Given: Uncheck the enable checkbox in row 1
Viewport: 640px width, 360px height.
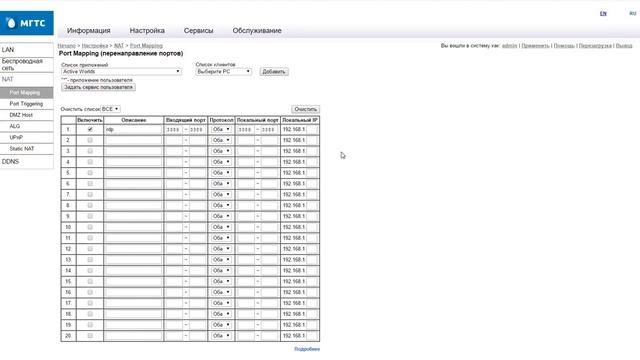Looking at the screenshot, I should click(90, 129).
